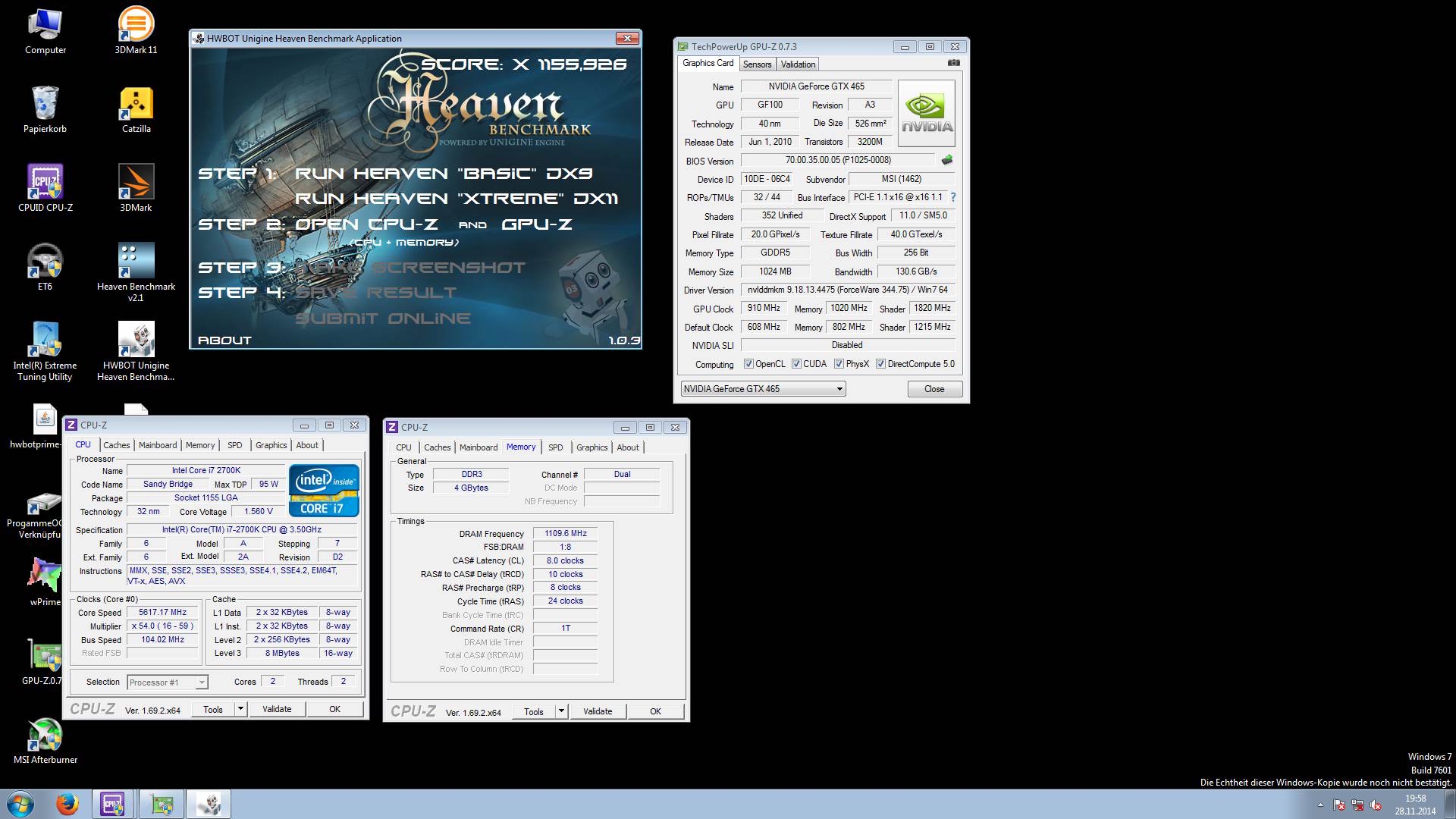Click the NVIDIA logo in GPU-Z
This screenshot has width=1456, height=819.
pyautogui.click(x=927, y=114)
